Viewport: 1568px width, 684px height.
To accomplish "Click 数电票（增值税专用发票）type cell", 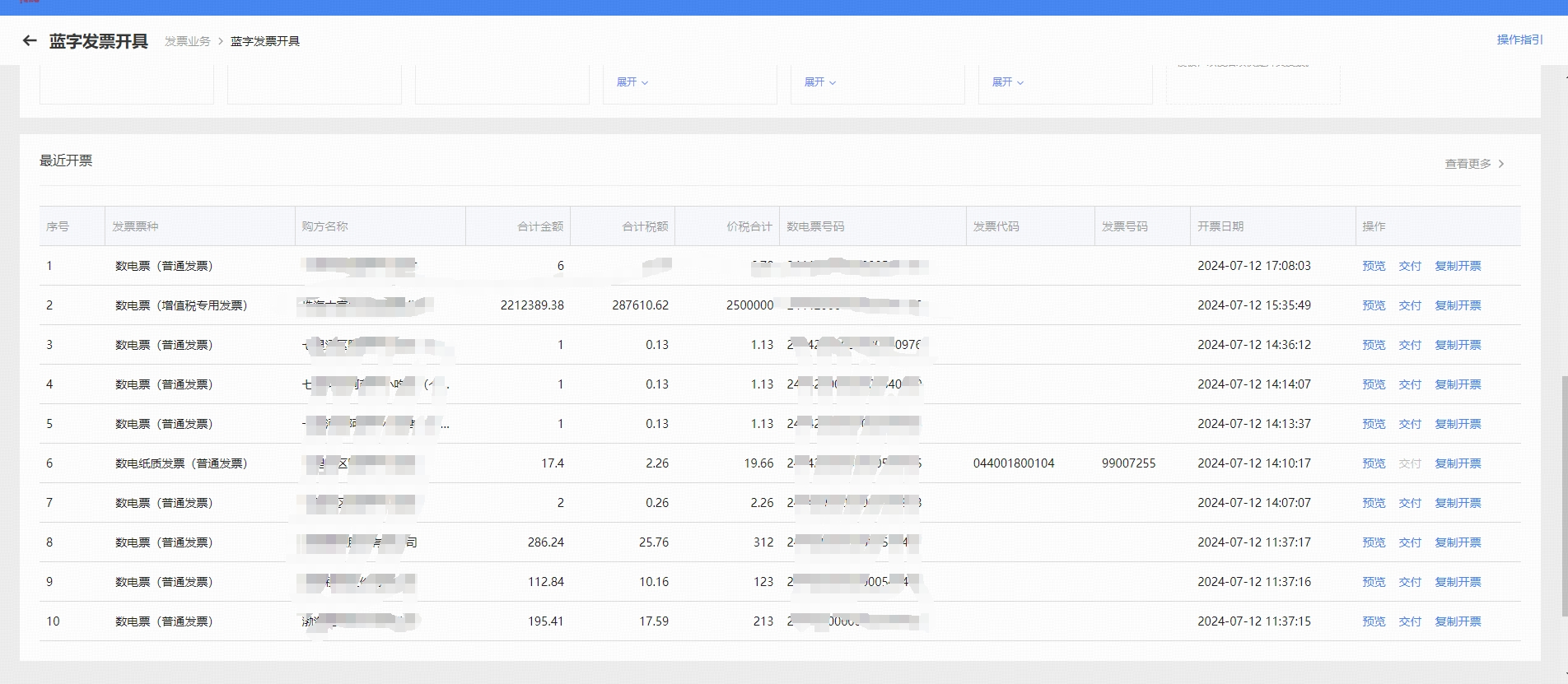I will tap(181, 305).
